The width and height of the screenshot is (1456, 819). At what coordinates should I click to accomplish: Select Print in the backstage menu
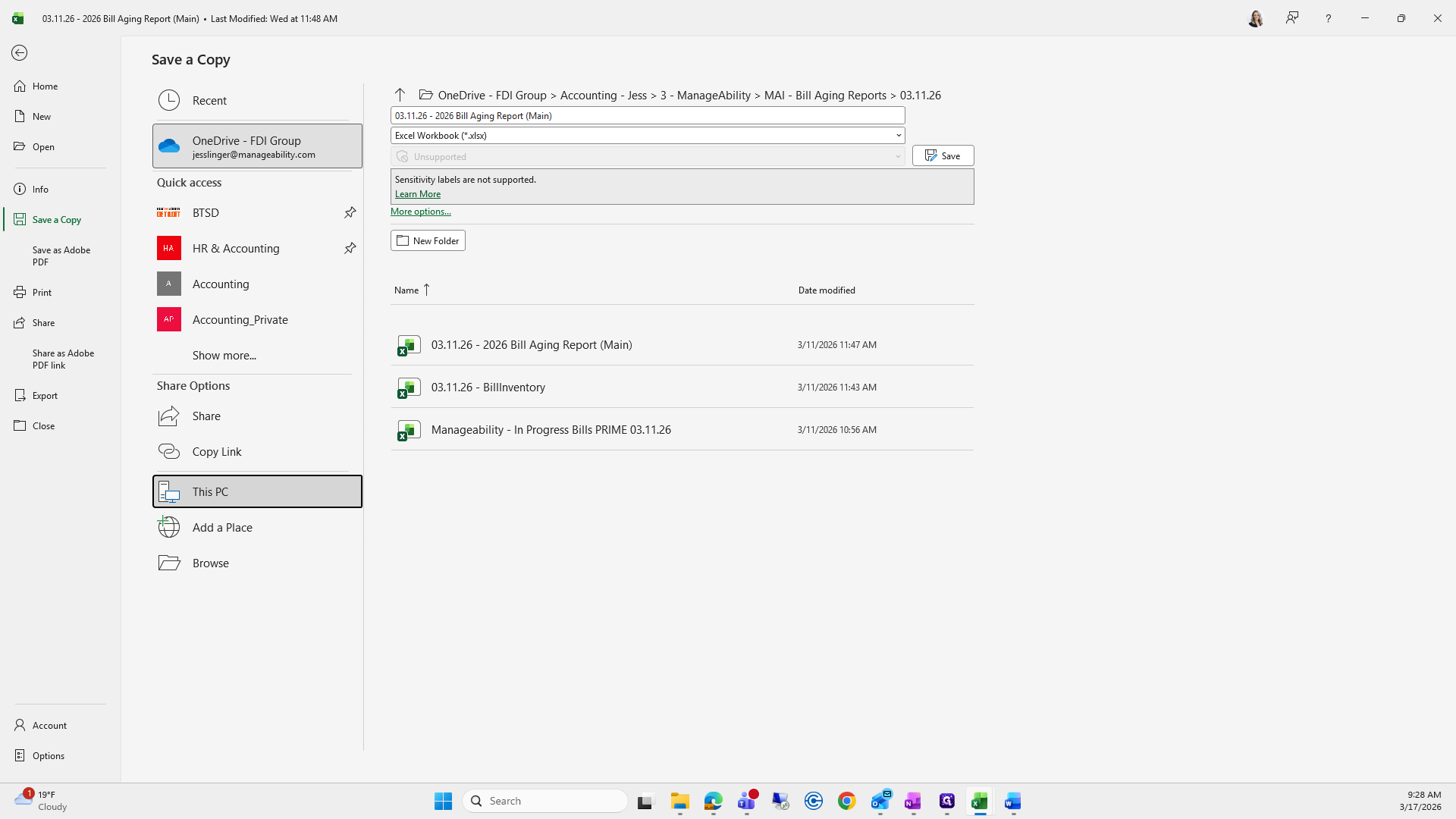(42, 292)
